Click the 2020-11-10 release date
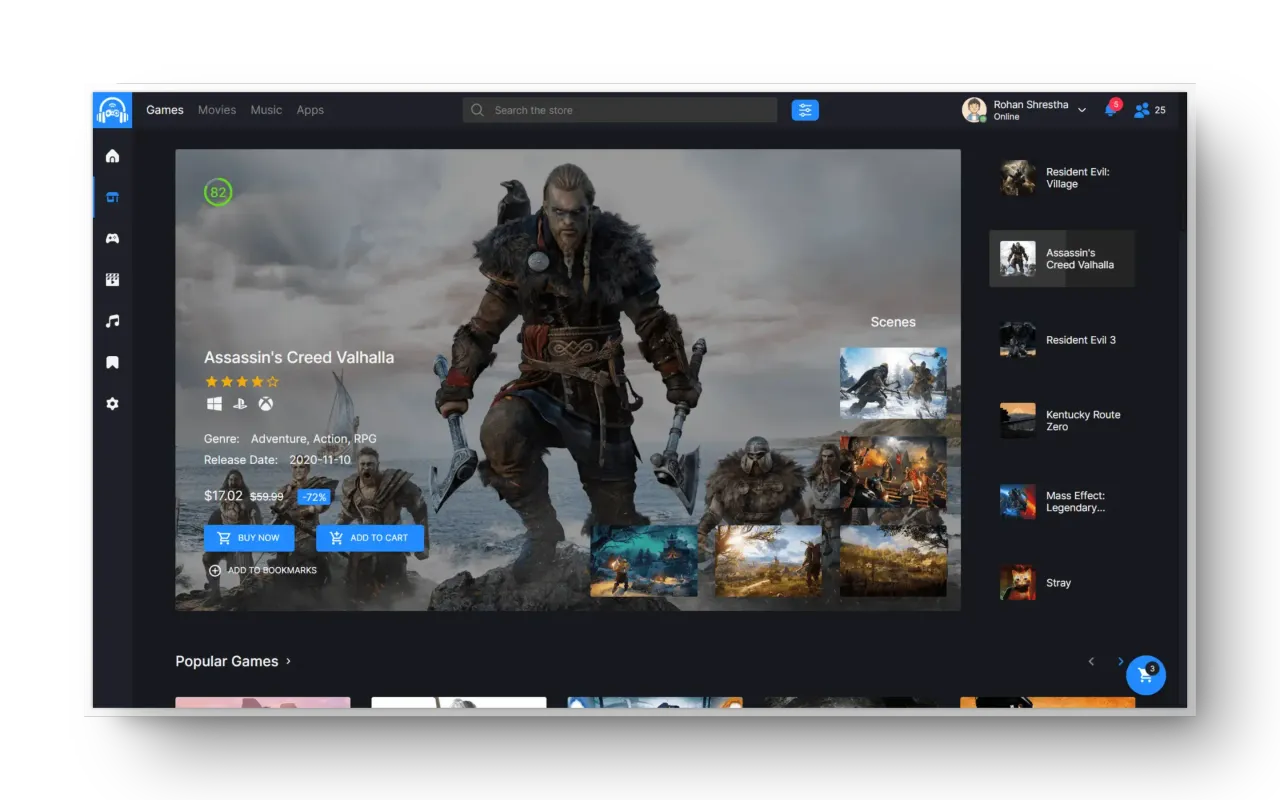This screenshot has width=1280, height=800. pos(320,460)
